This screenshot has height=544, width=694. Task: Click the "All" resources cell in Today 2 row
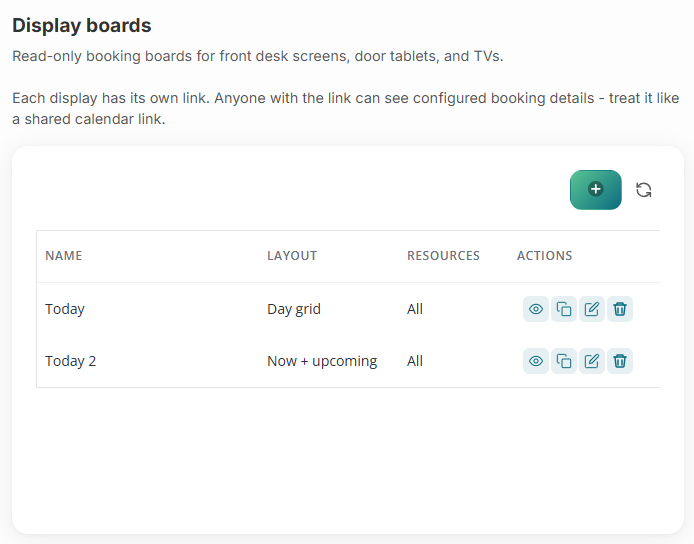point(415,361)
